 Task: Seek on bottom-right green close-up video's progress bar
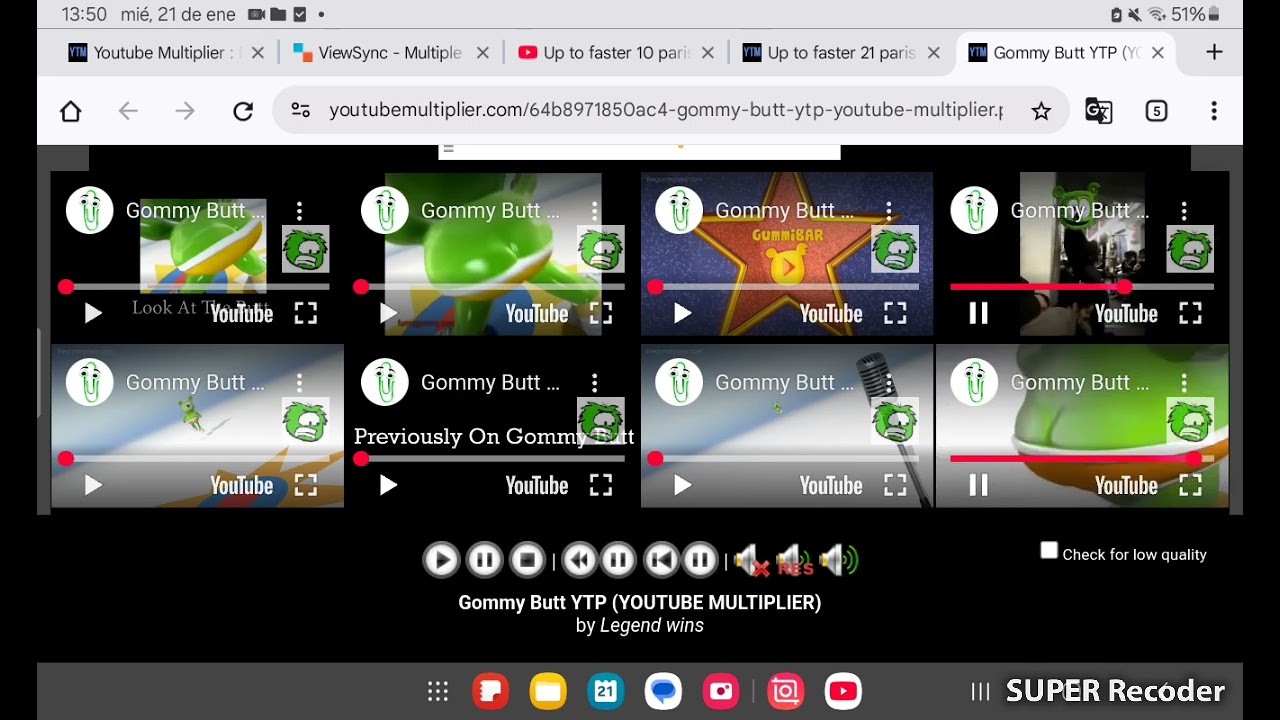click(x=1082, y=459)
